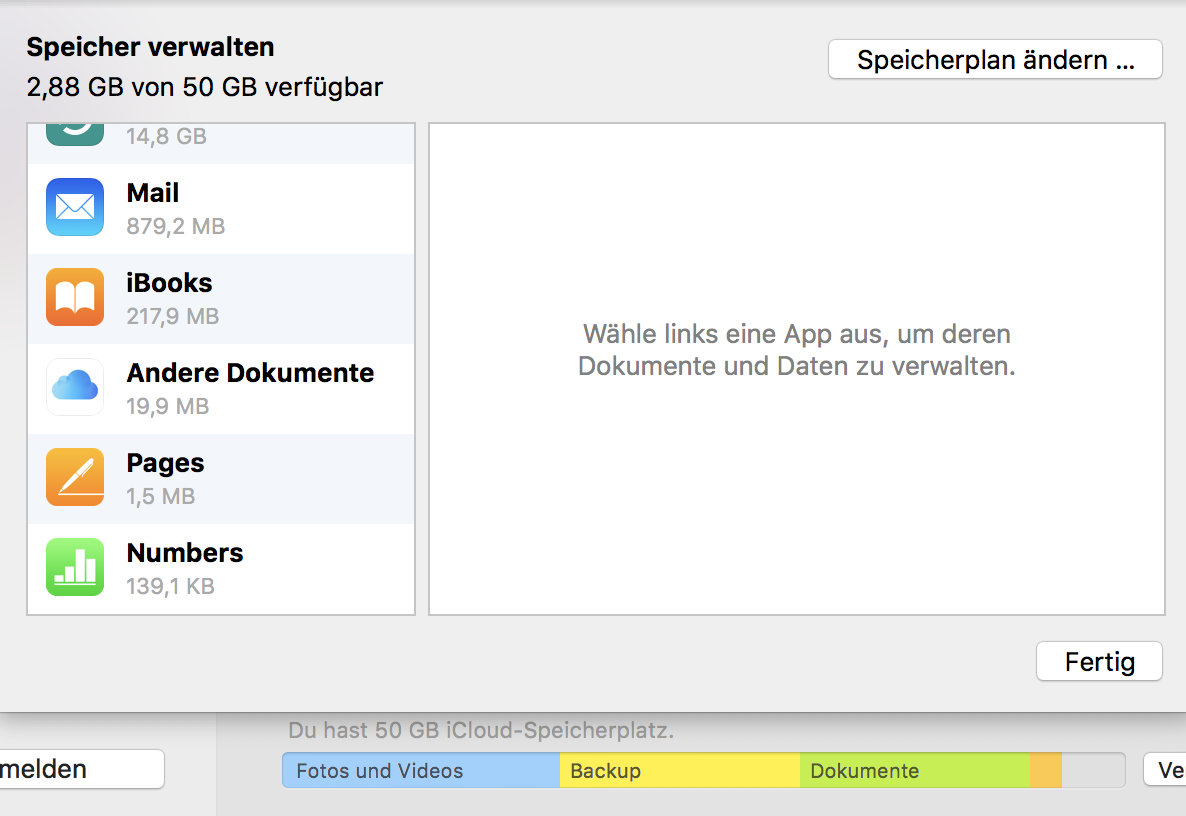Click the iCloud cloud icon for Andere Dokumente
This screenshot has height=816, width=1186.
tap(75, 387)
